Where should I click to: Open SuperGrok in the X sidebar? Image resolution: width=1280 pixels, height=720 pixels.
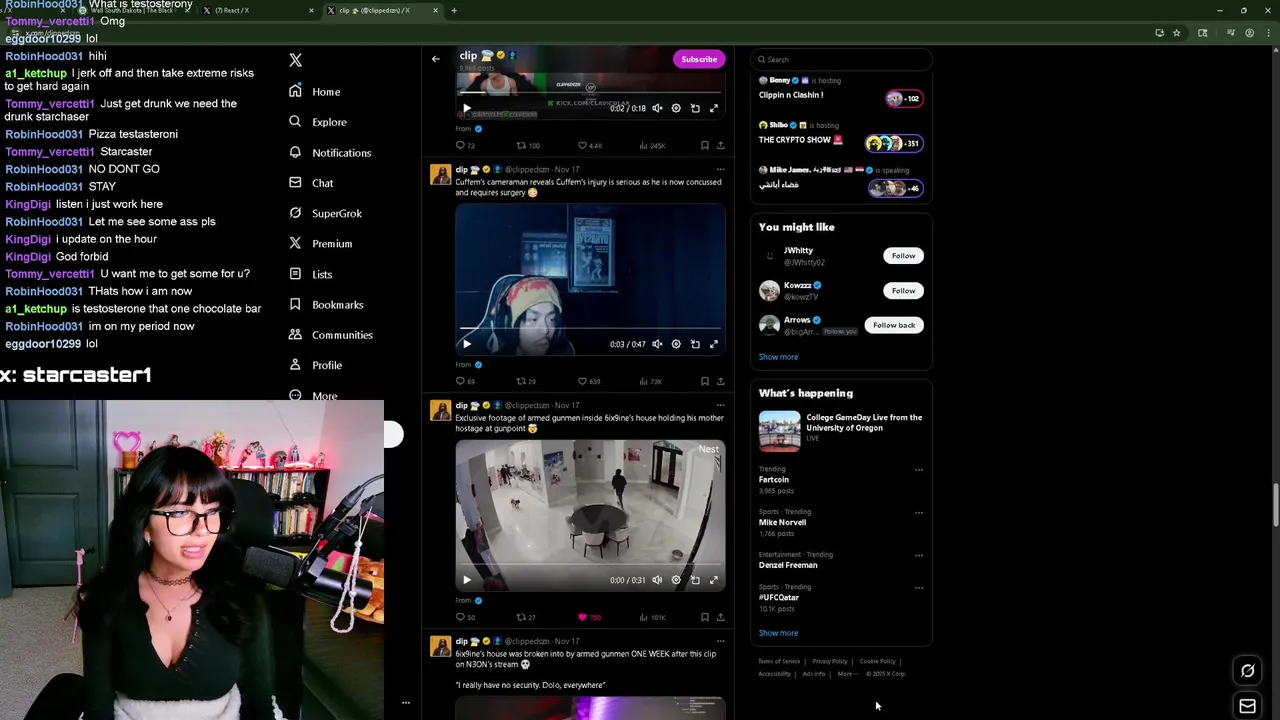(325, 213)
